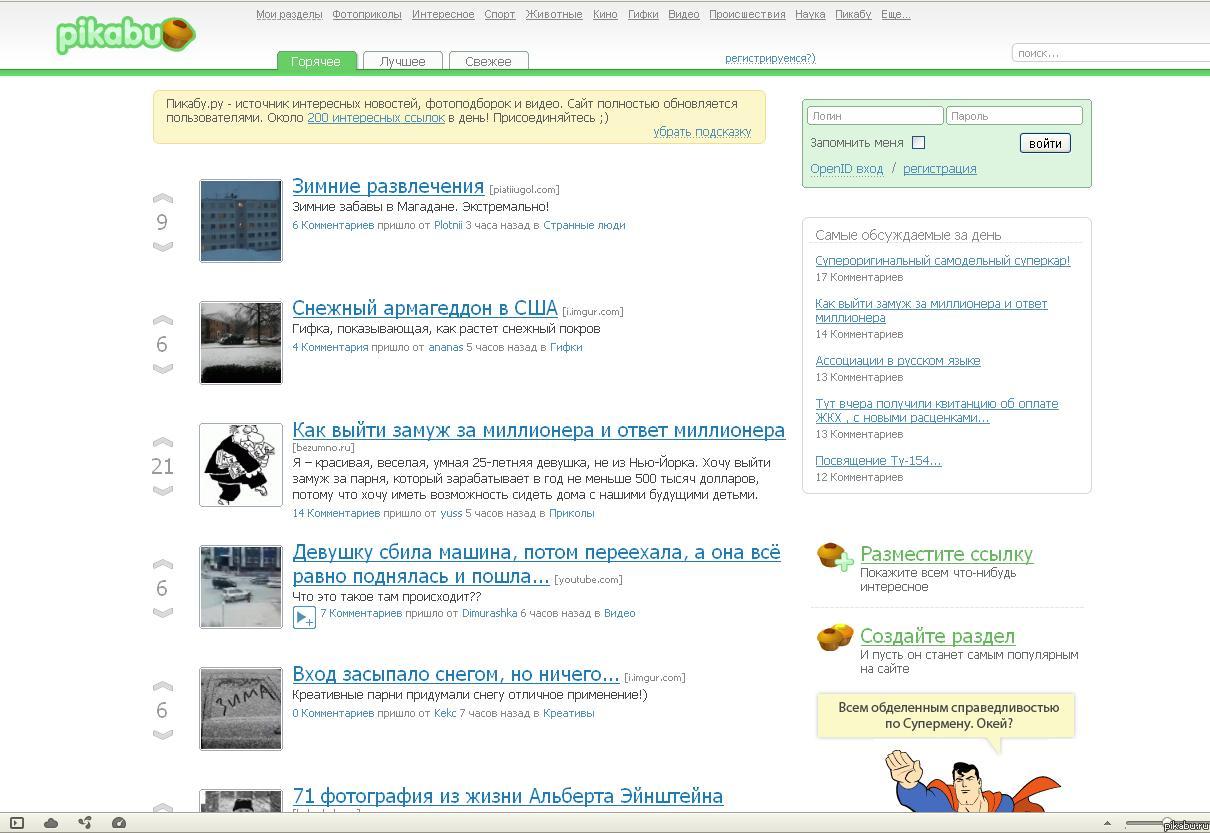Open the 'ЗИМА' snow writing thumbnail
The width and height of the screenshot is (1210, 833).
(241, 709)
